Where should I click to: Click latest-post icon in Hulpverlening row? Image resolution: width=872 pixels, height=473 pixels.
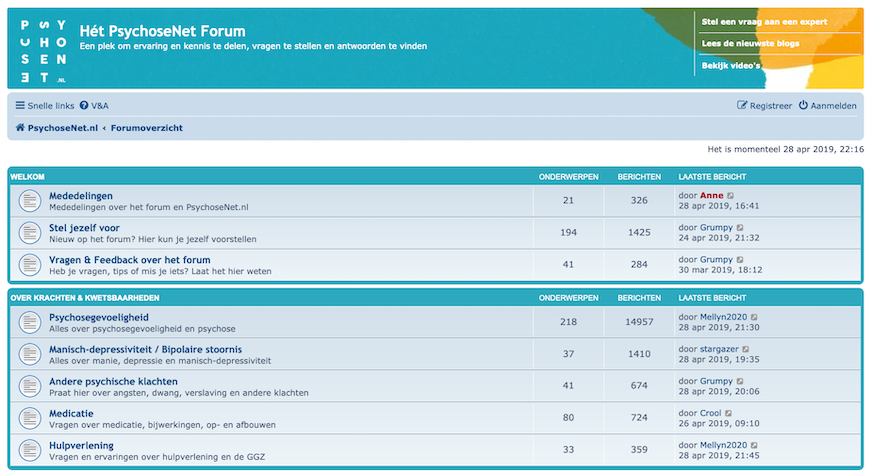click(754, 445)
